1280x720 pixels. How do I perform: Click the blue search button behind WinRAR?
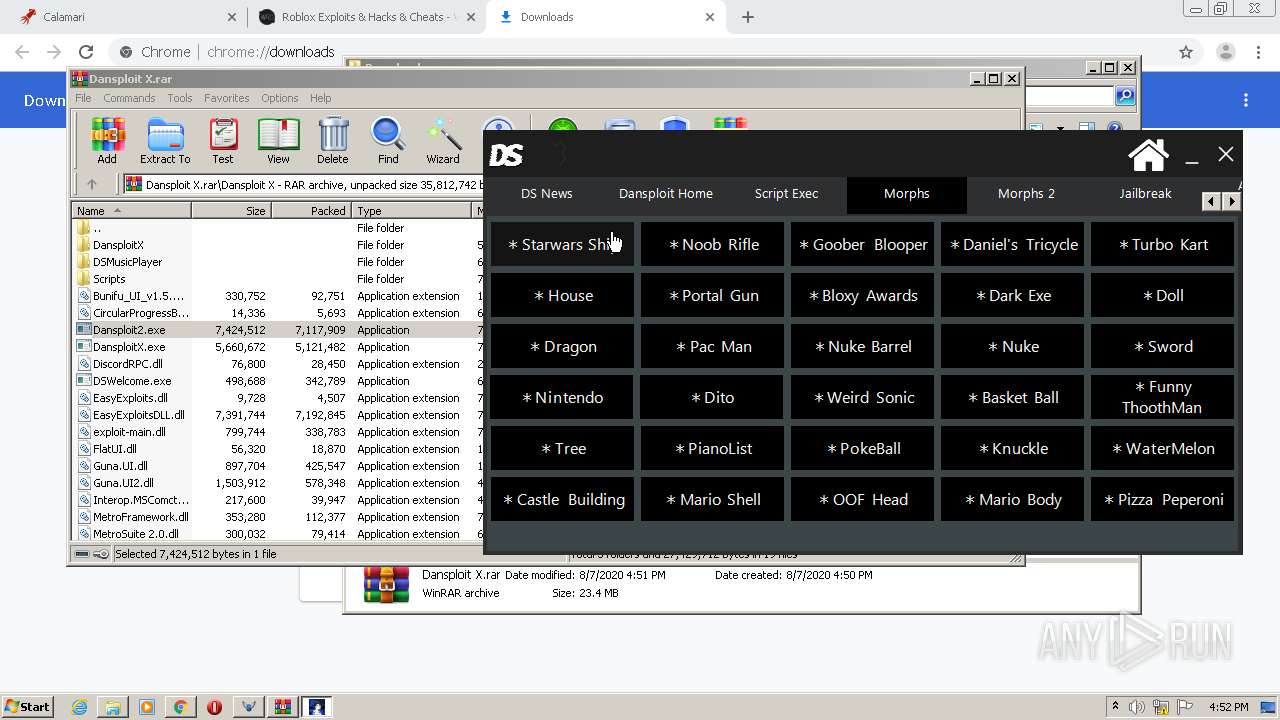(x=1125, y=96)
